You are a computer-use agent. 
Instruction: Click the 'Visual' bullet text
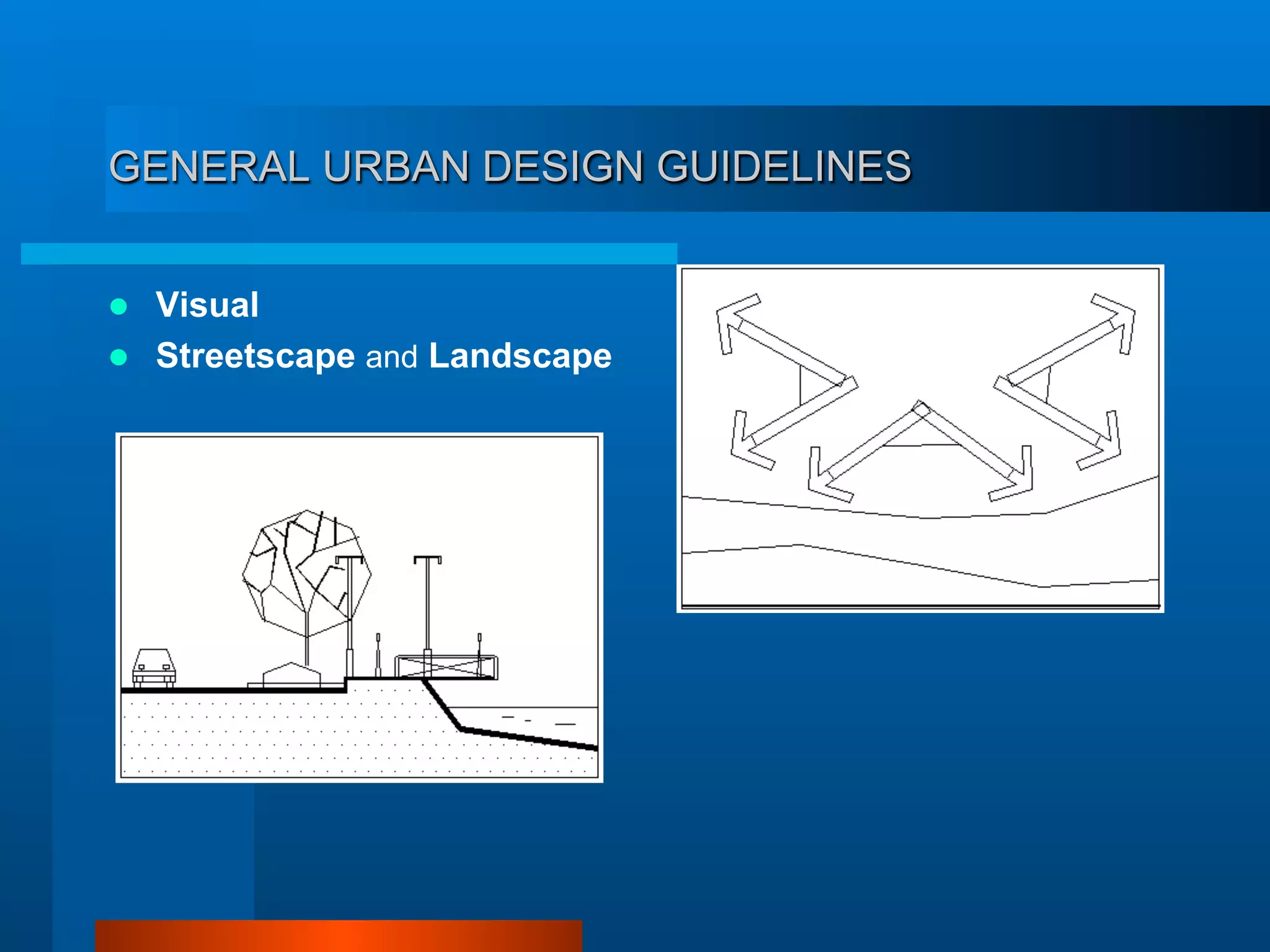coord(207,305)
